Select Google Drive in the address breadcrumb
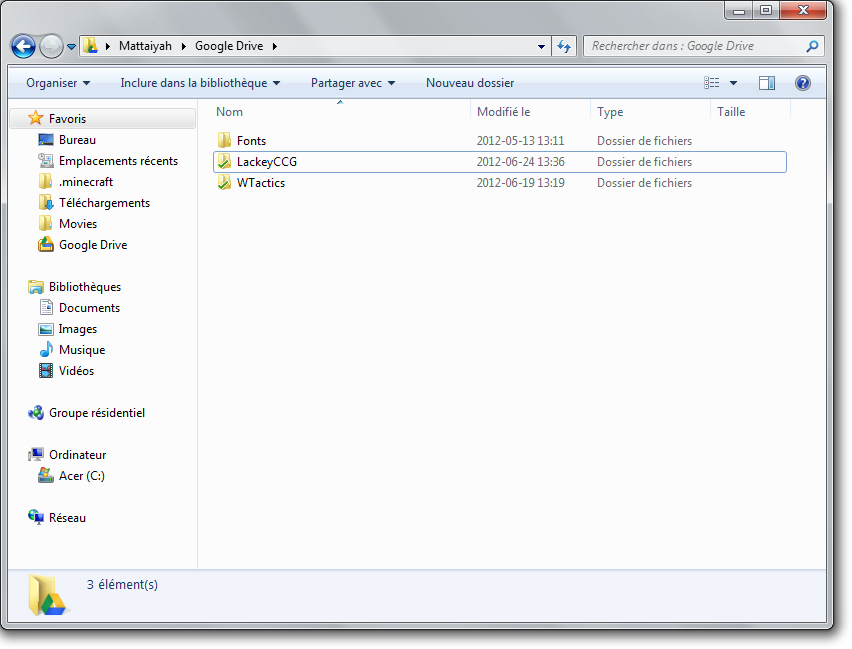This screenshot has width=852, height=649. 229,46
